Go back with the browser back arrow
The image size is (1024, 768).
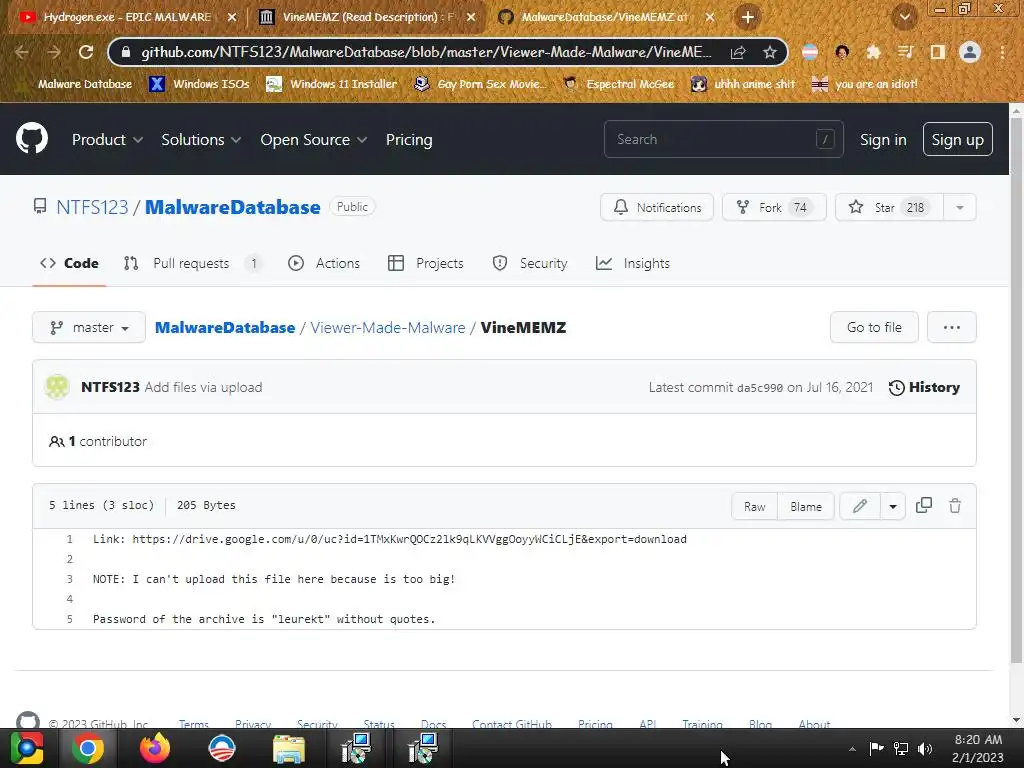[x=22, y=52]
